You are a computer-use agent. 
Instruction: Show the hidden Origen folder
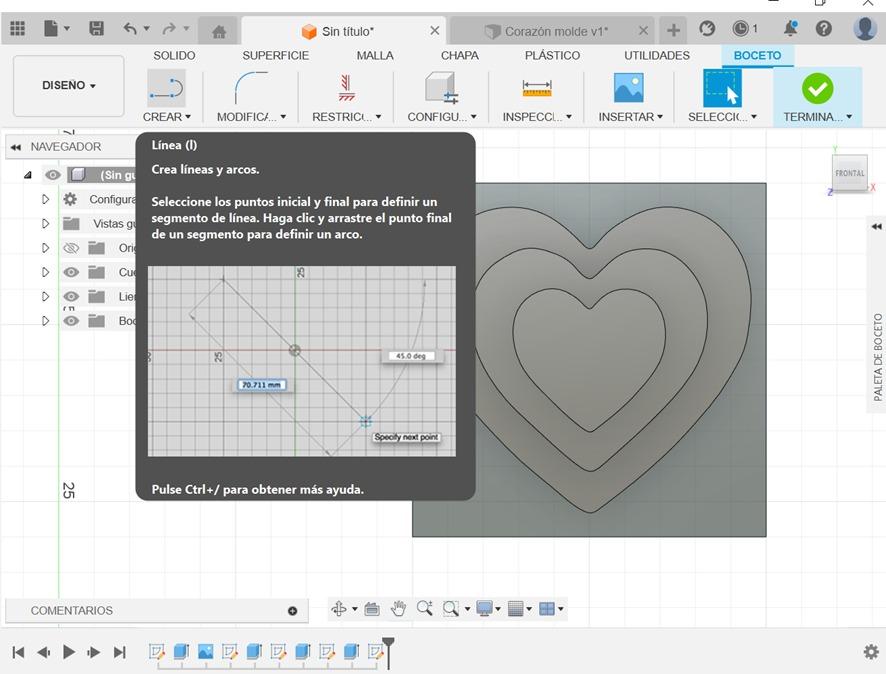pyautogui.click(x=71, y=248)
